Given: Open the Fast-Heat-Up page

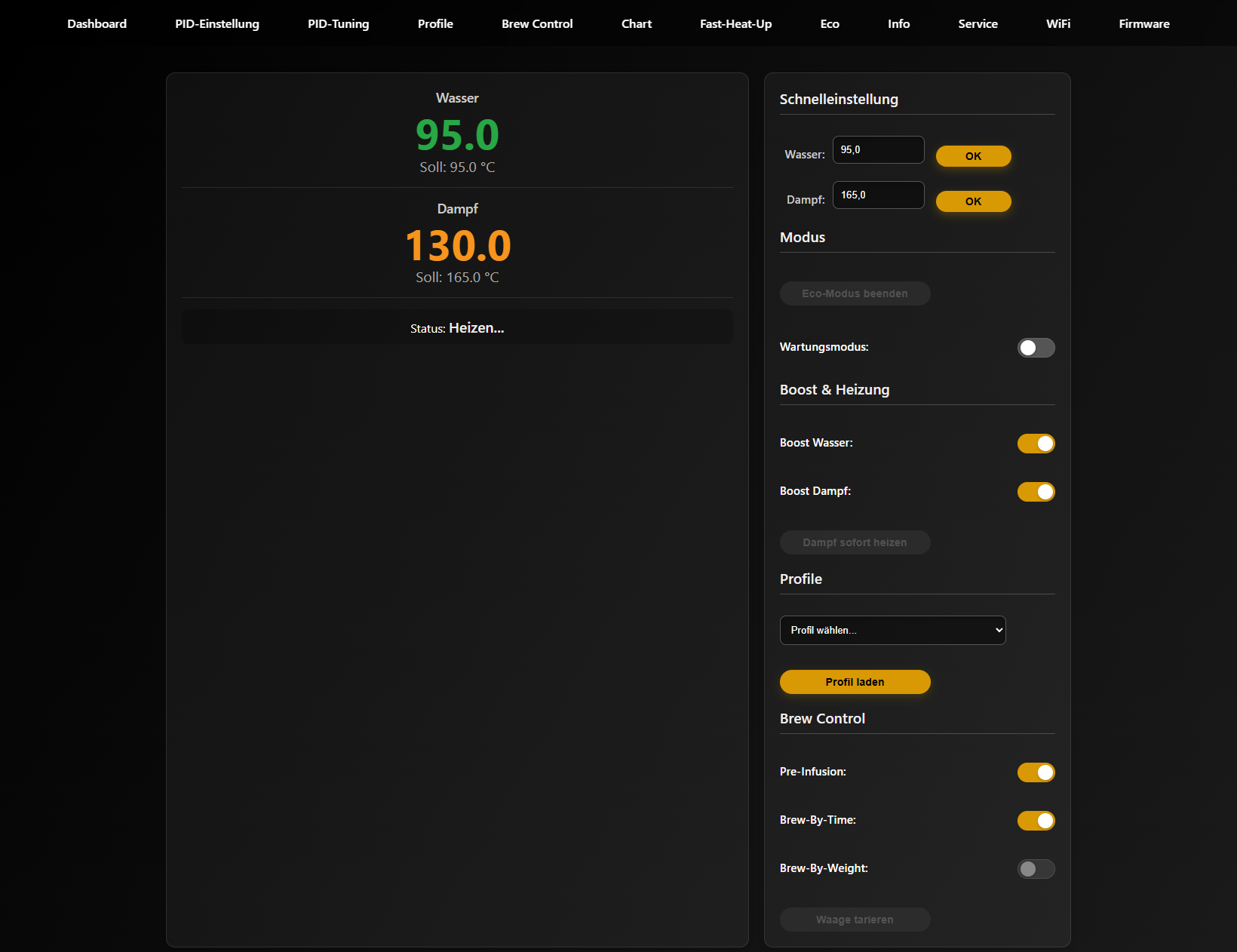Looking at the screenshot, I should coord(735,23).
